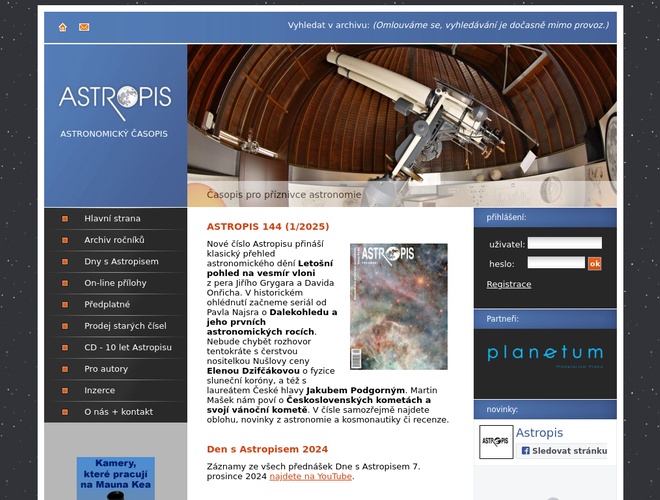Screen dimensions: 660x500
Task: Click the uživatel username input field
Action: click(x=564, y=243)
